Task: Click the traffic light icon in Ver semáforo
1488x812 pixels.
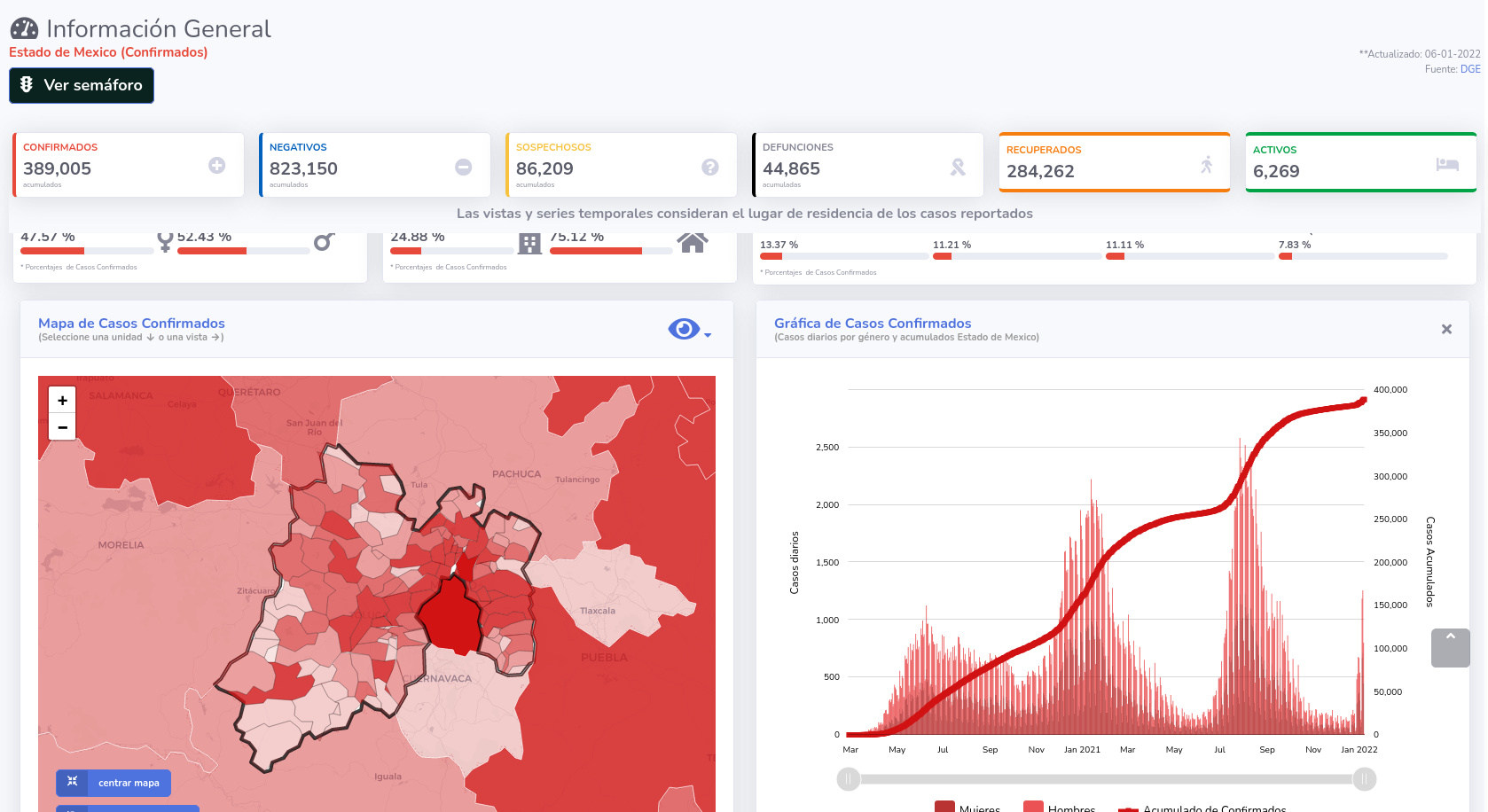Action: tap(27, 84)
